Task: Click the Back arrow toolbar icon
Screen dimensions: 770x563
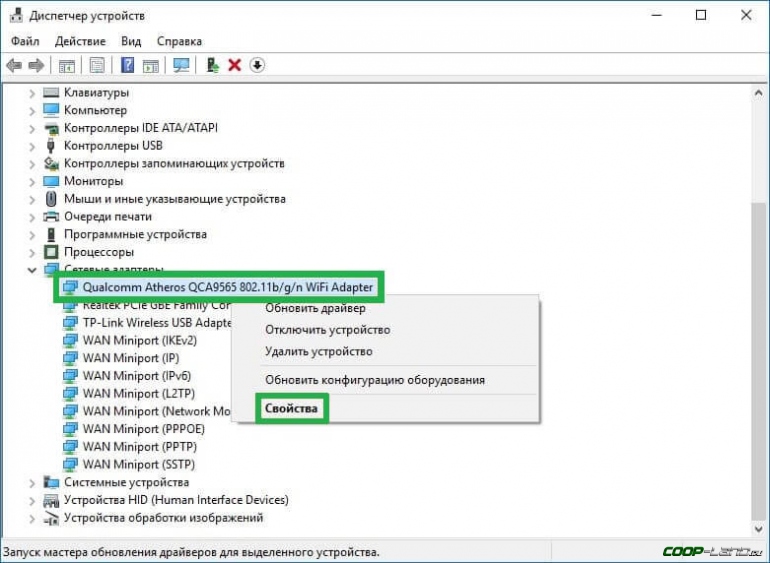Action: click(x=14, y=65)
